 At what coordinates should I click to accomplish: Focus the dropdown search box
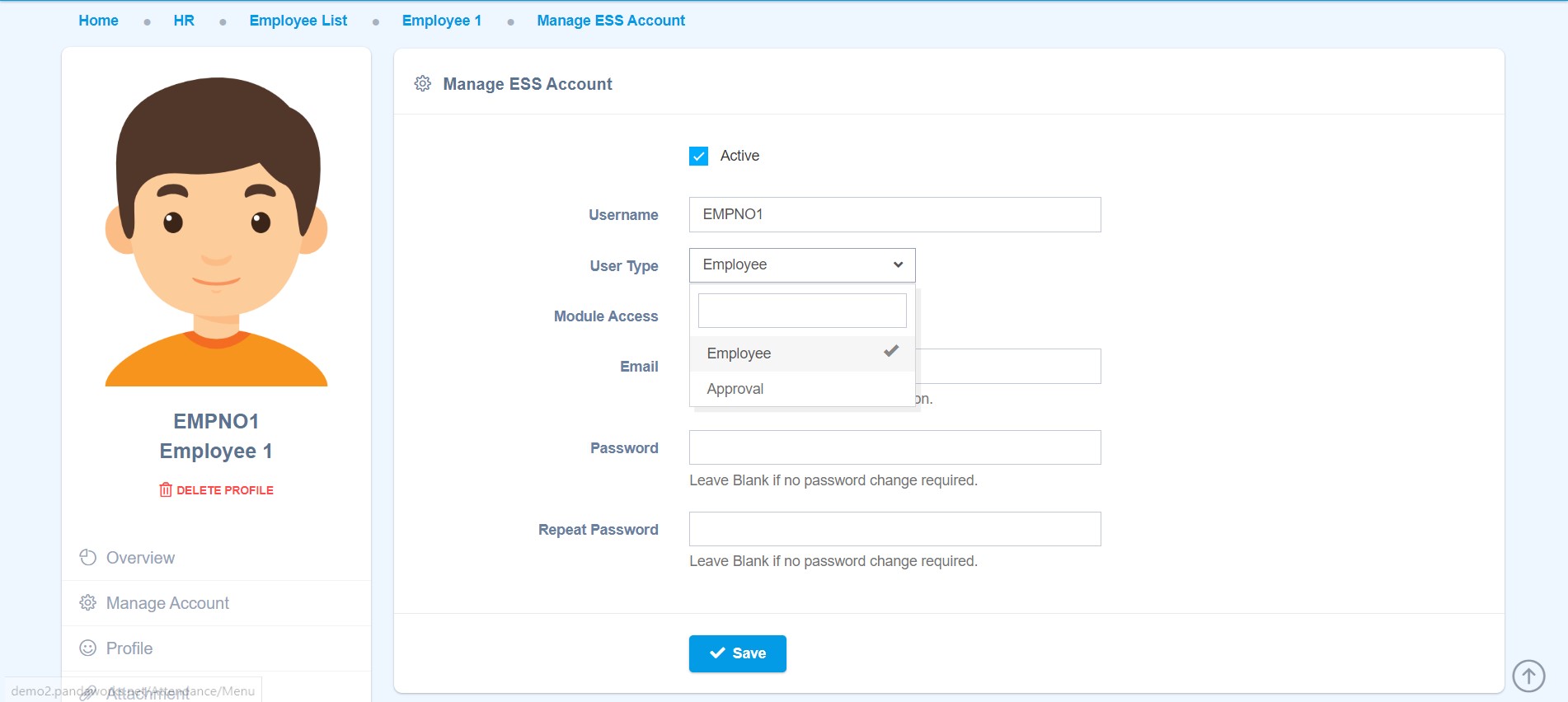coord(801,311)
